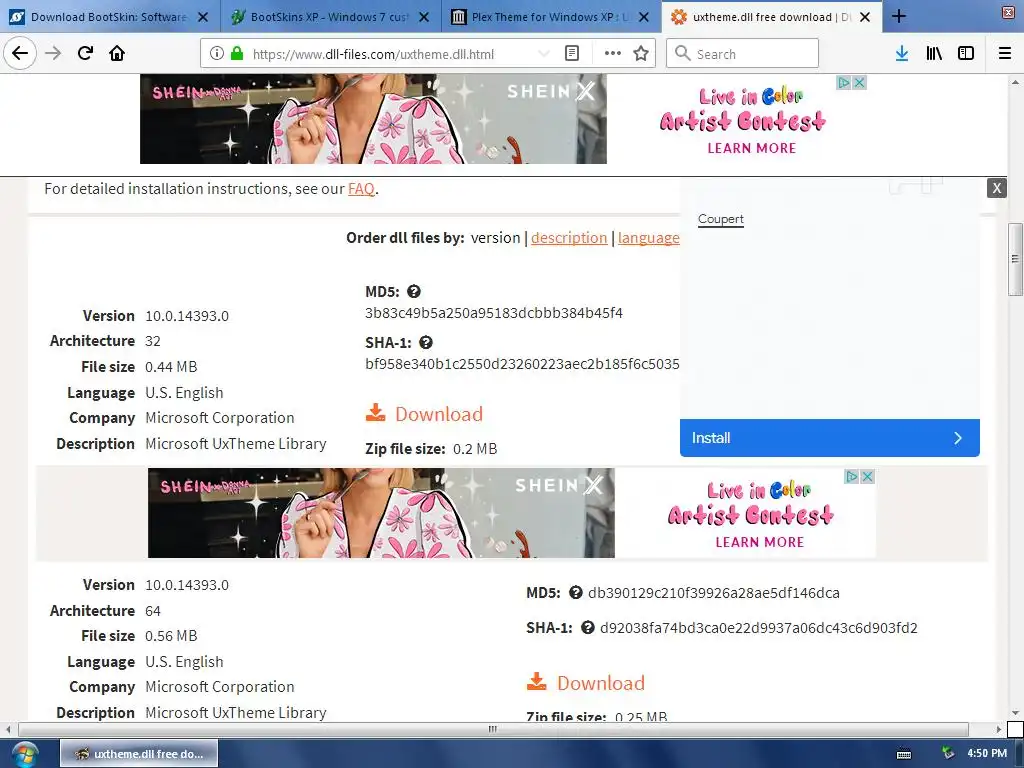Close the top SHEIN banner ad
1024x768 pixels.
coord(859,82)
